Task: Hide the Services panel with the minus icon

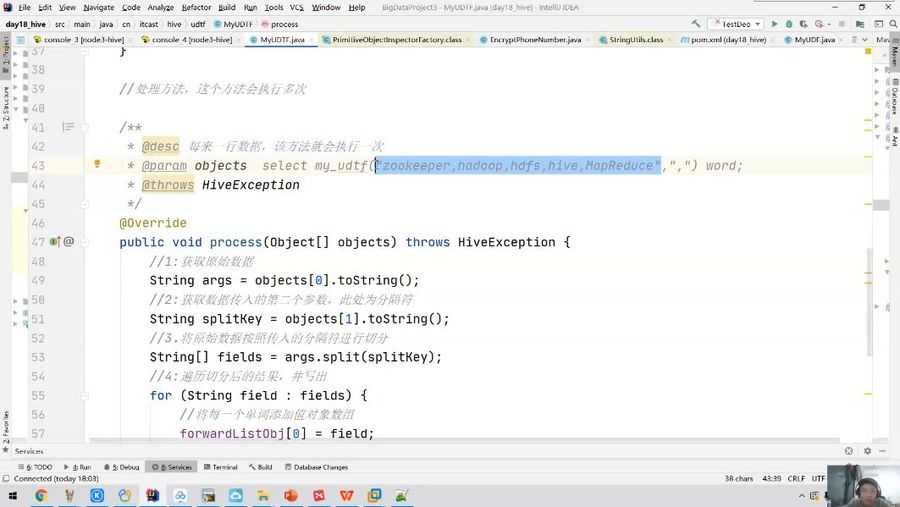Action: point(883,451)
